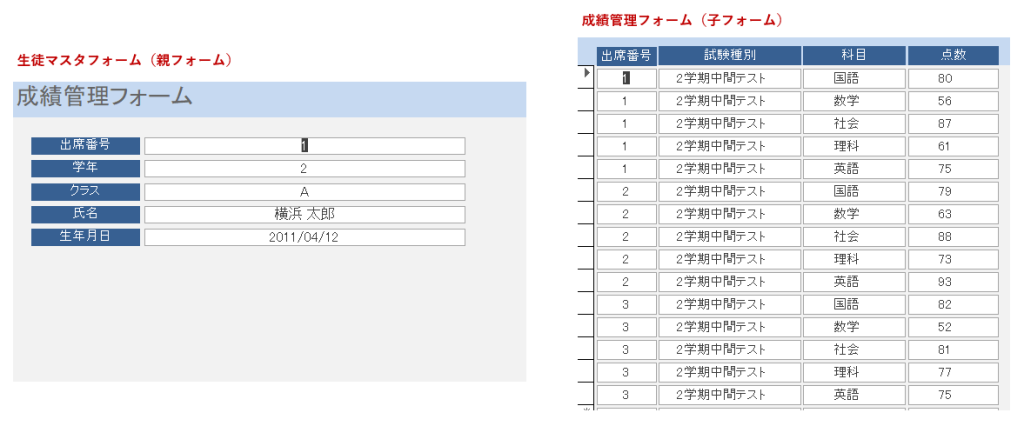Click the score cell showing 88
The width and height of the screenshot is (1024, 426).
click(x=953, y=237)
